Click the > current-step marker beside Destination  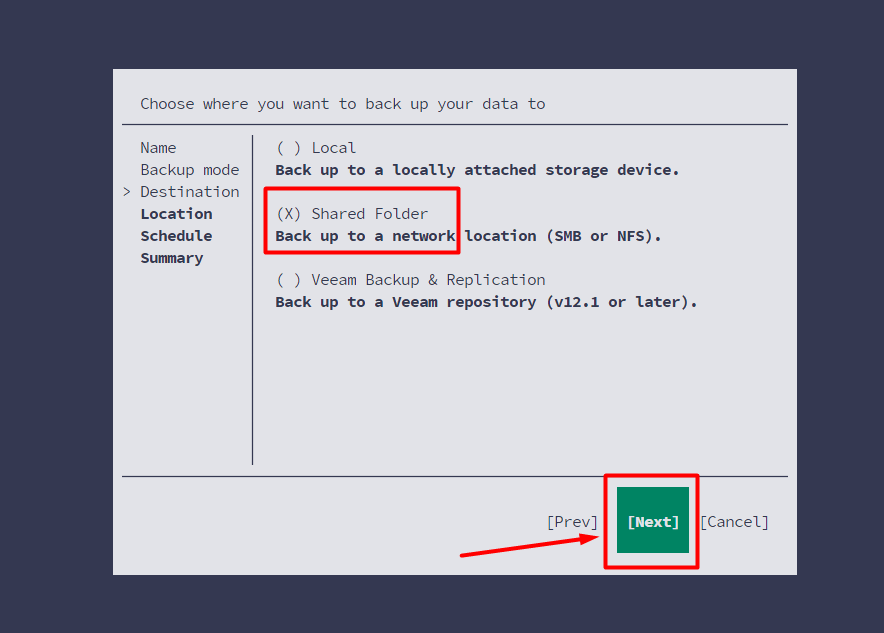(127, 192)
